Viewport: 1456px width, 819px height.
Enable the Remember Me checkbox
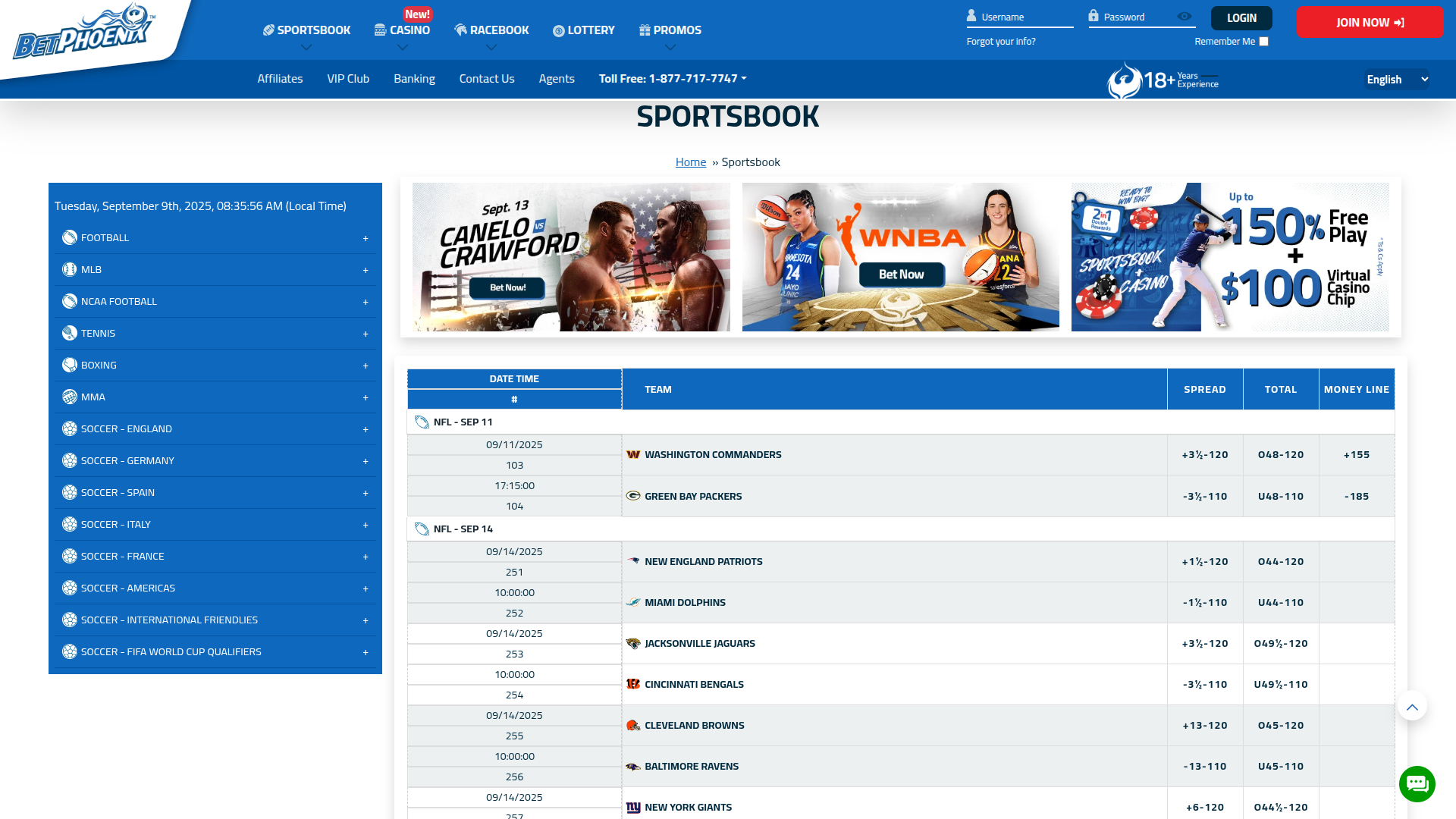point(1263,41)
